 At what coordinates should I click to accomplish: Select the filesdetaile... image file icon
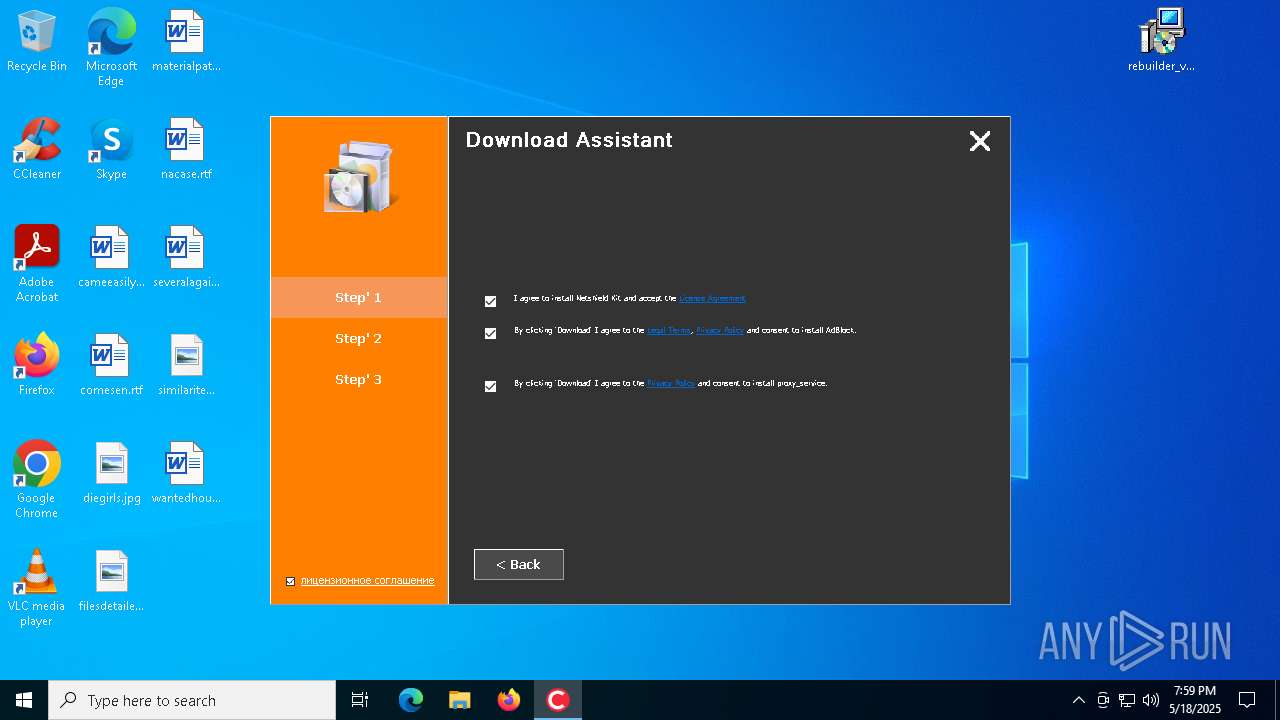[111, 582]
